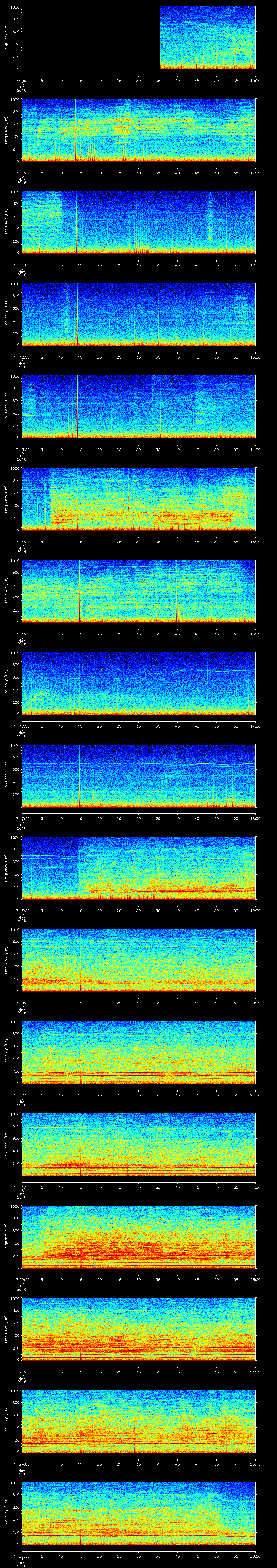Click the spectrogram panel starting at 17:22:00
The height and width of the screenshot is (1568, 277).
139,1237
